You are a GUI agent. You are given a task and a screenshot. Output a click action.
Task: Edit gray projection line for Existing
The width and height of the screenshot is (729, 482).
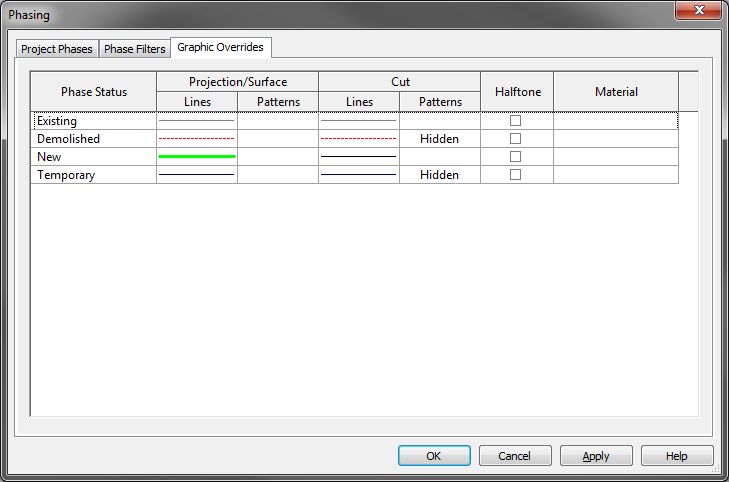coord(197,121)
